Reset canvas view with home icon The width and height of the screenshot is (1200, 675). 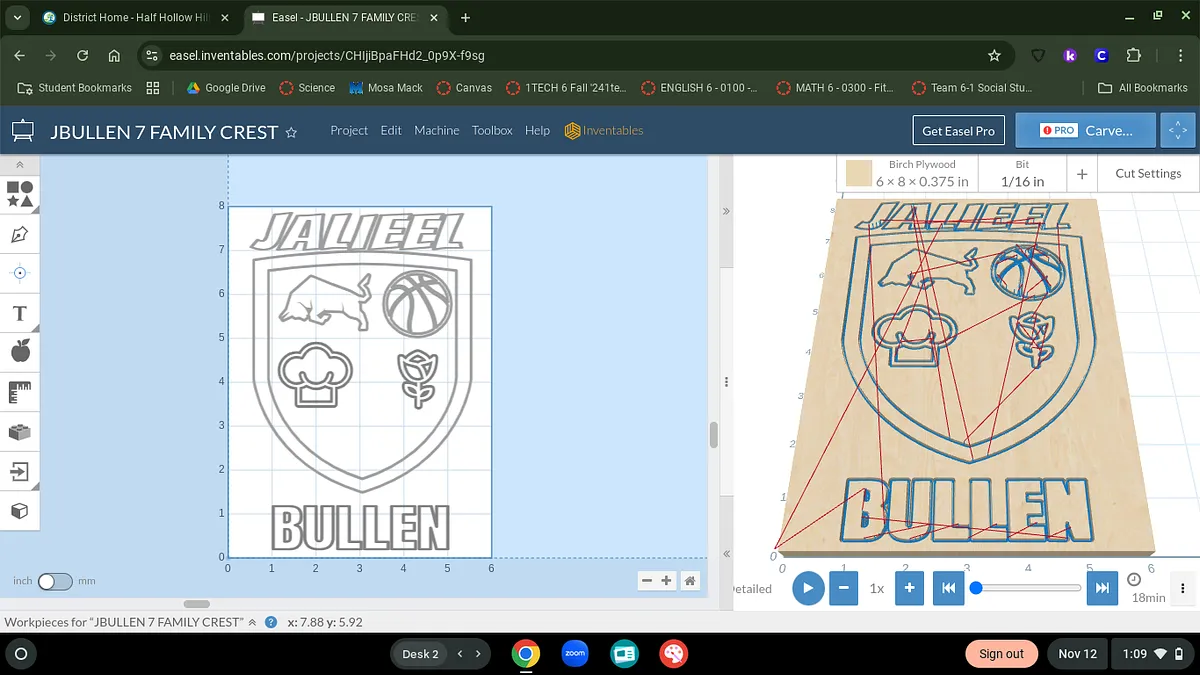pos(690,581)
